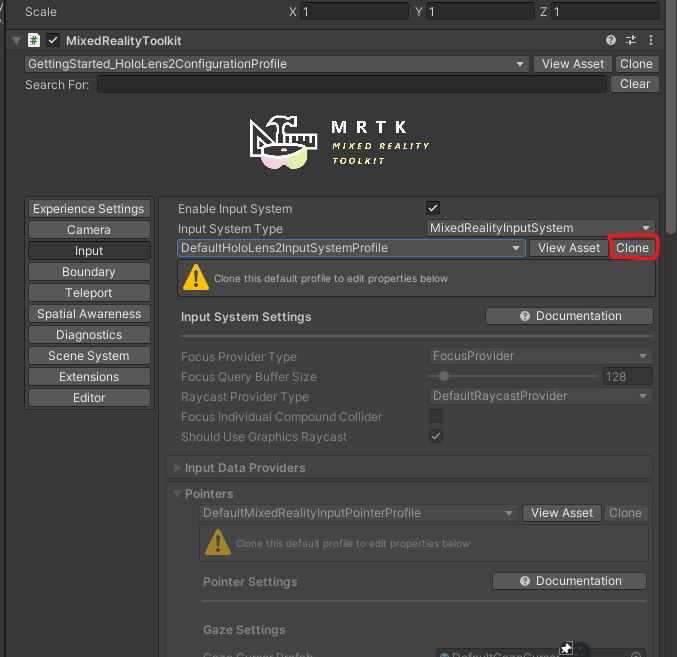Open MixedRealityToolkit component preset settings icon
Screen dimensions: 677x657
(631, 40)
